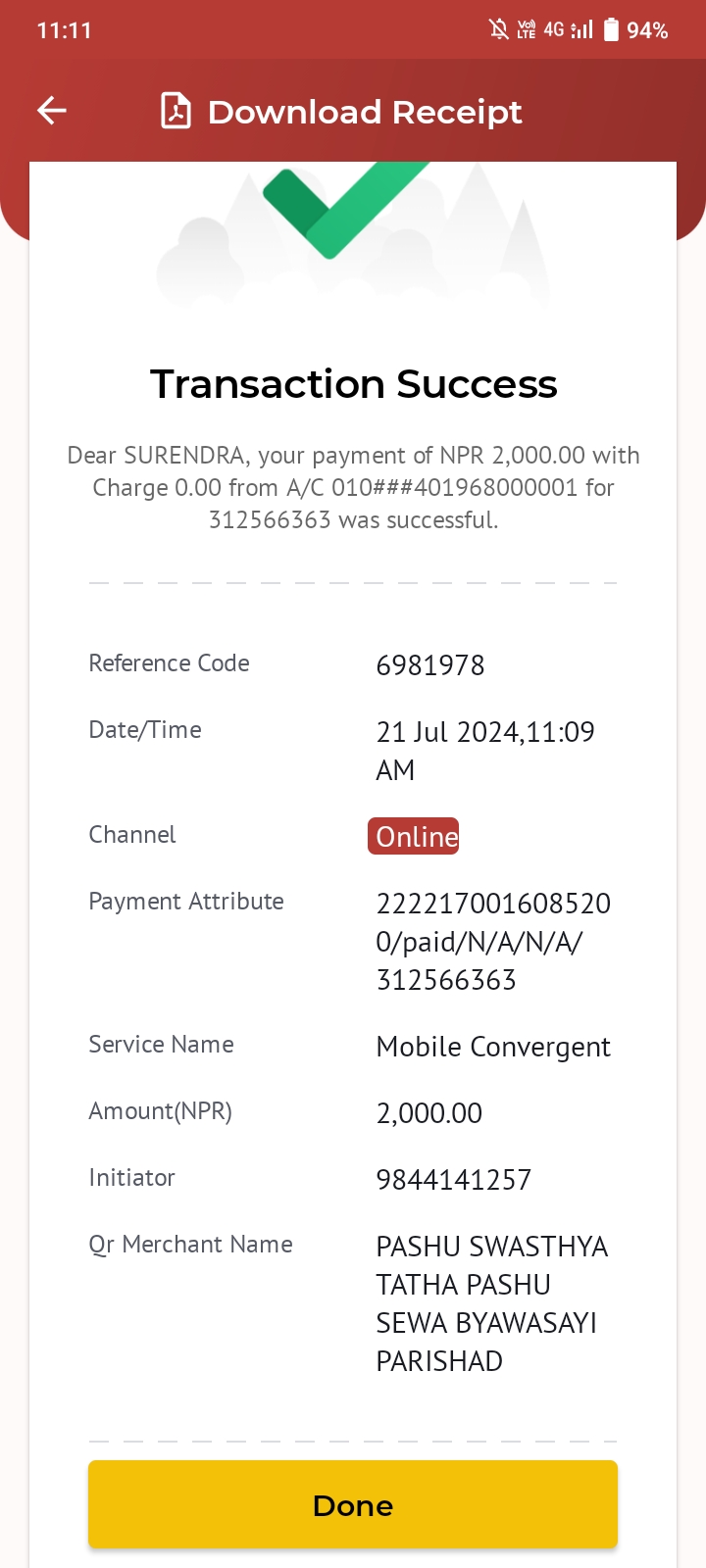The height and width of the screenshot is (1568, 706).
Task: Tap the green success checkmark
Action: 346,210
